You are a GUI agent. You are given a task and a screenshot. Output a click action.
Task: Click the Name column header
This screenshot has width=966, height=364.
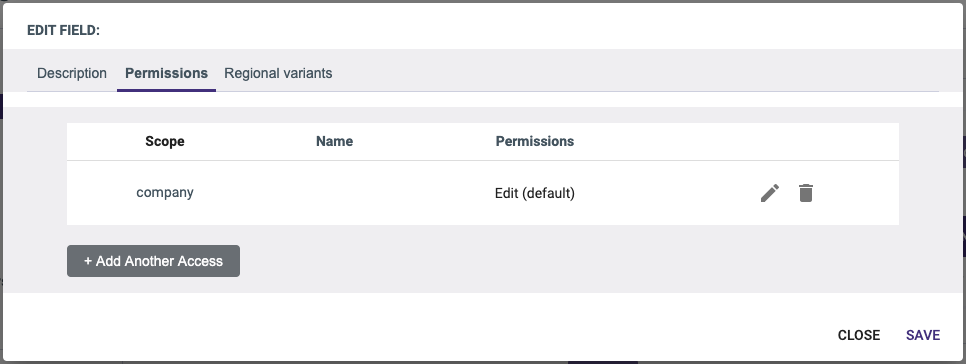point(334,141)
